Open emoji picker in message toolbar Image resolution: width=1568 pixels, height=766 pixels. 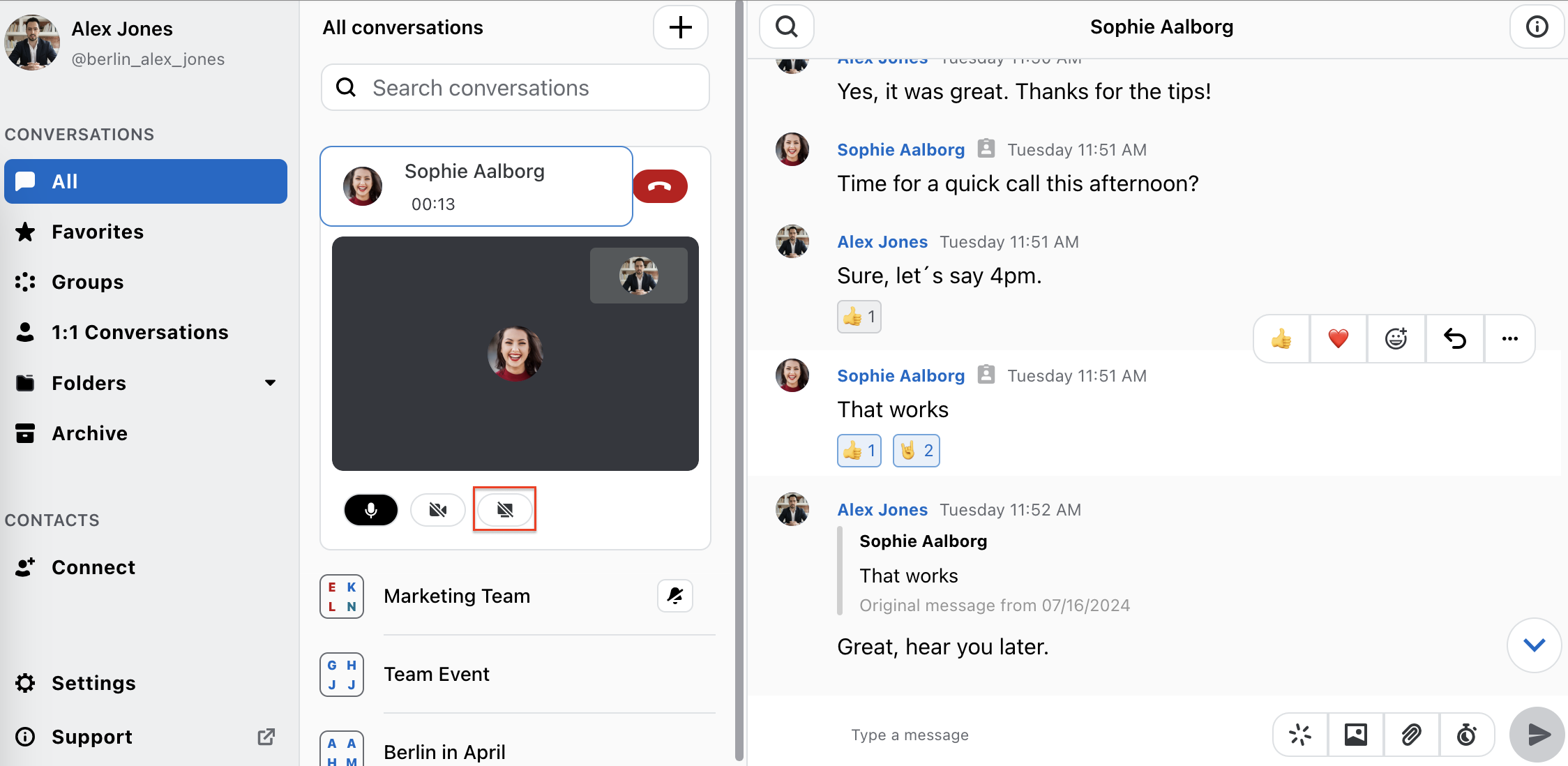point(1396,339)
